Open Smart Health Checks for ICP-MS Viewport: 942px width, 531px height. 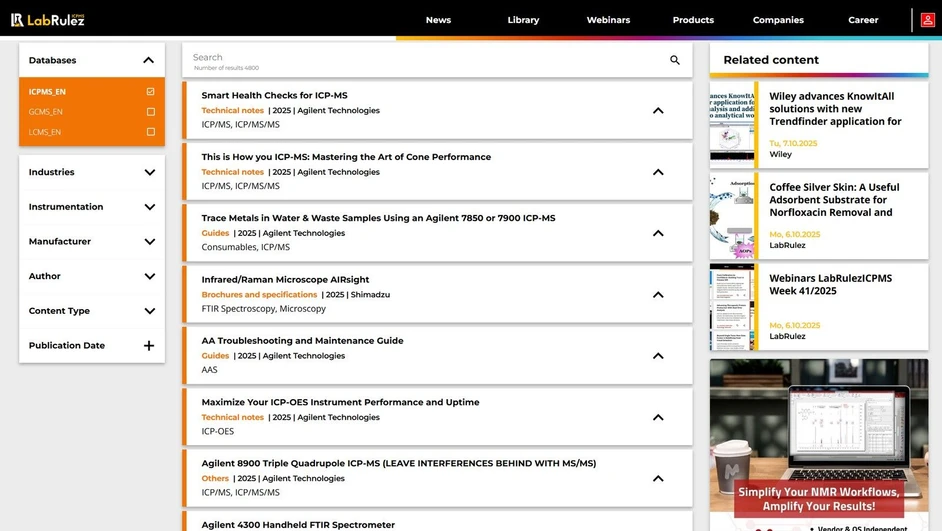(x=274, y=96)
